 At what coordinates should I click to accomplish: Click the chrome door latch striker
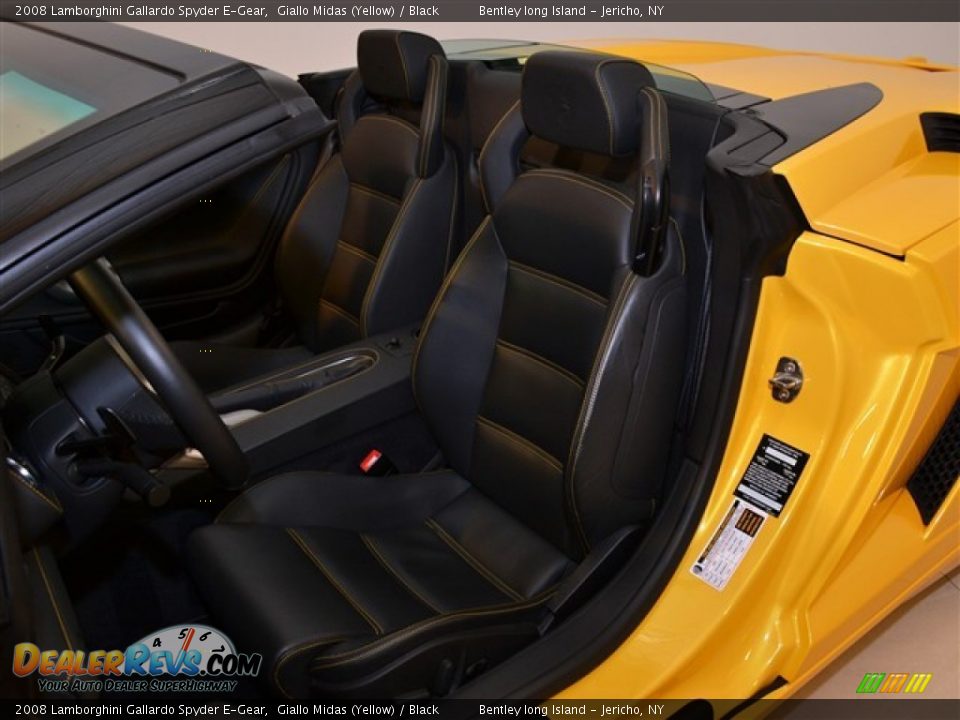click(x=789, y=378)
